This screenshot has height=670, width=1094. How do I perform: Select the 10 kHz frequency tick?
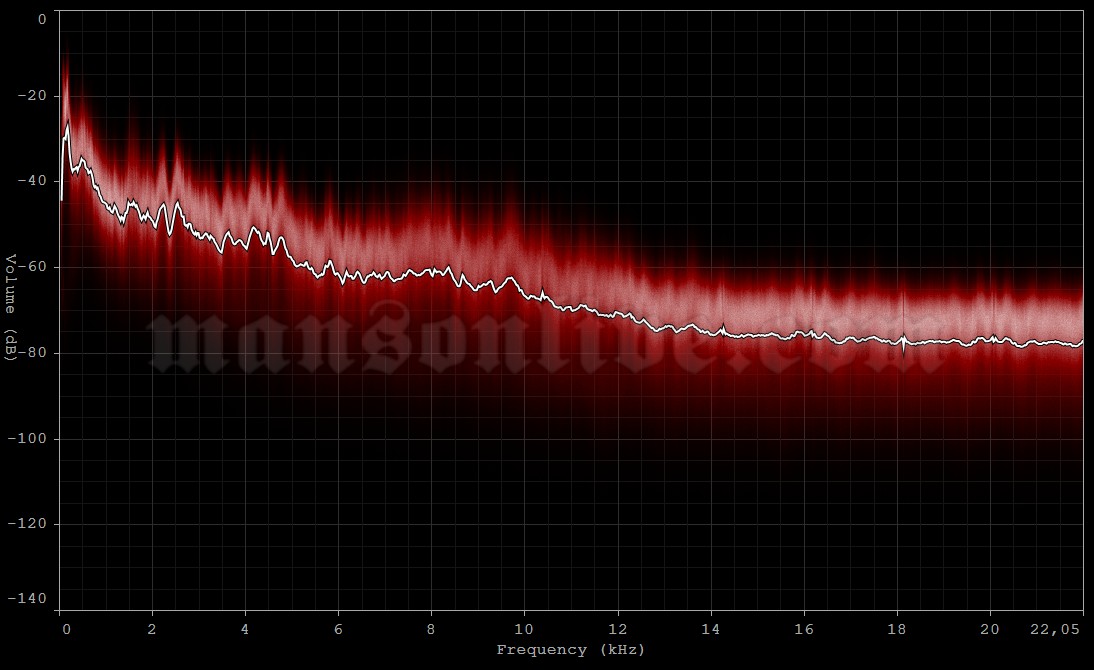(524, 629)
